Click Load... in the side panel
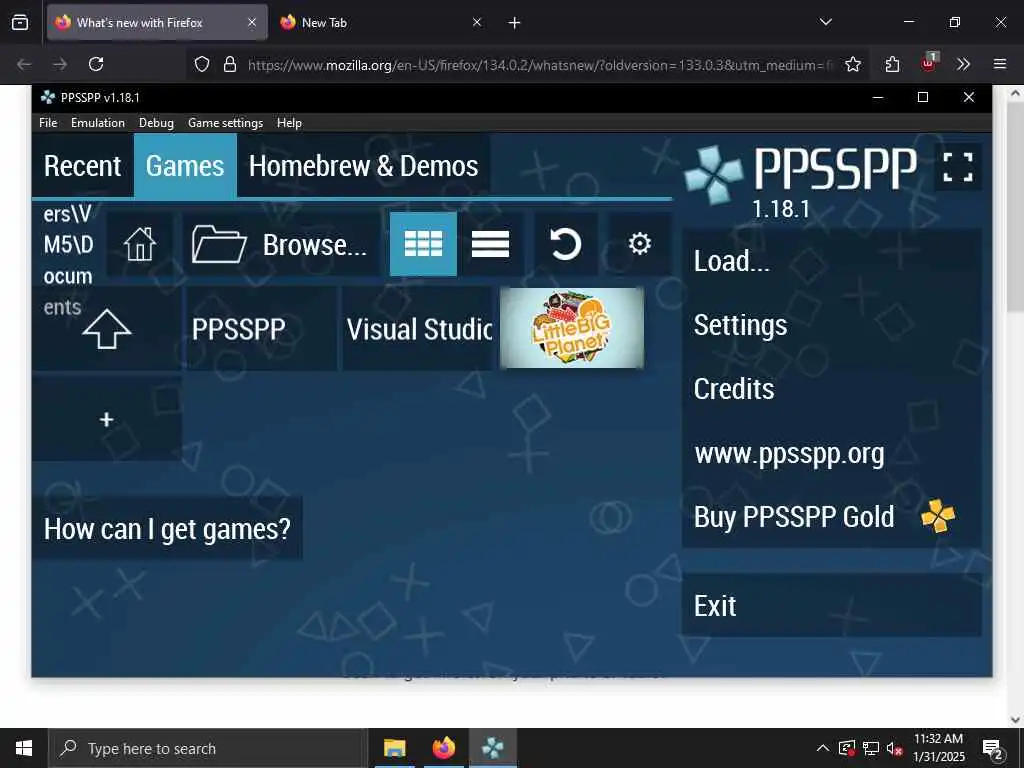This screenshot has width=1024, height=768. (831, 261)
